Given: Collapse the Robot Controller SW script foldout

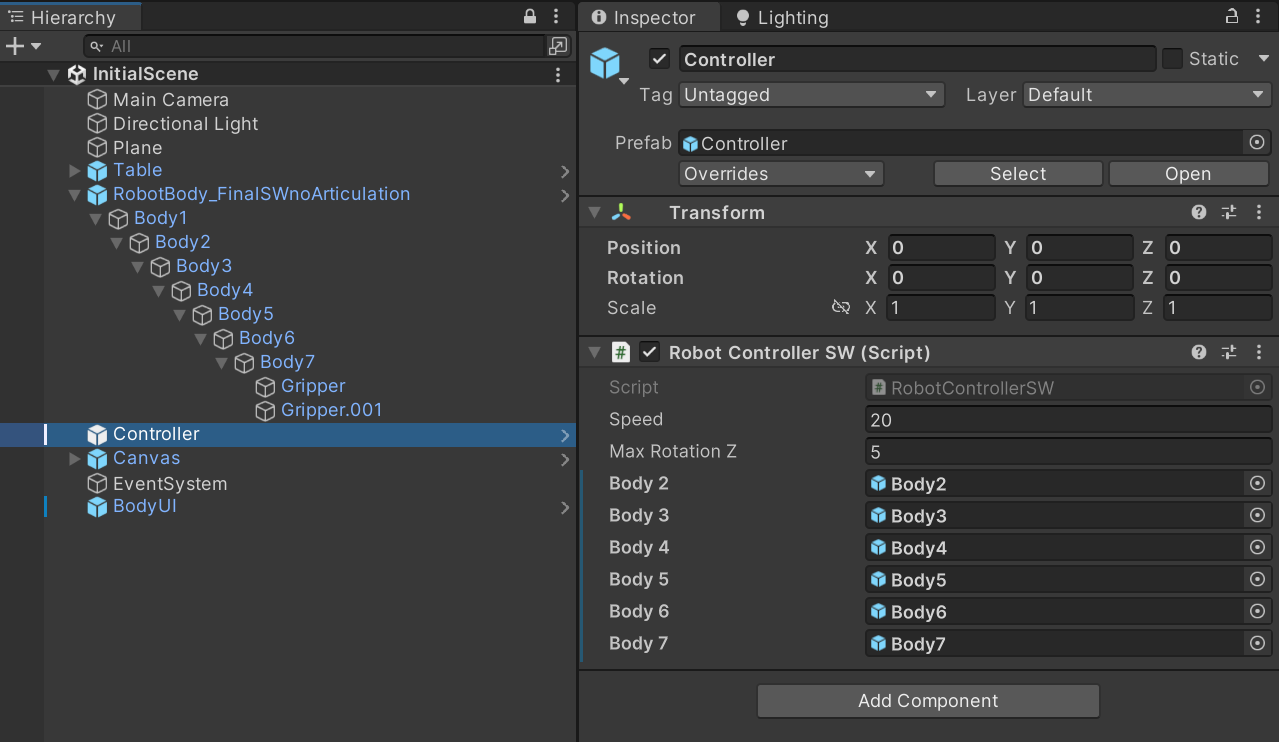Looking at the screenshot, I should [595, 353].
